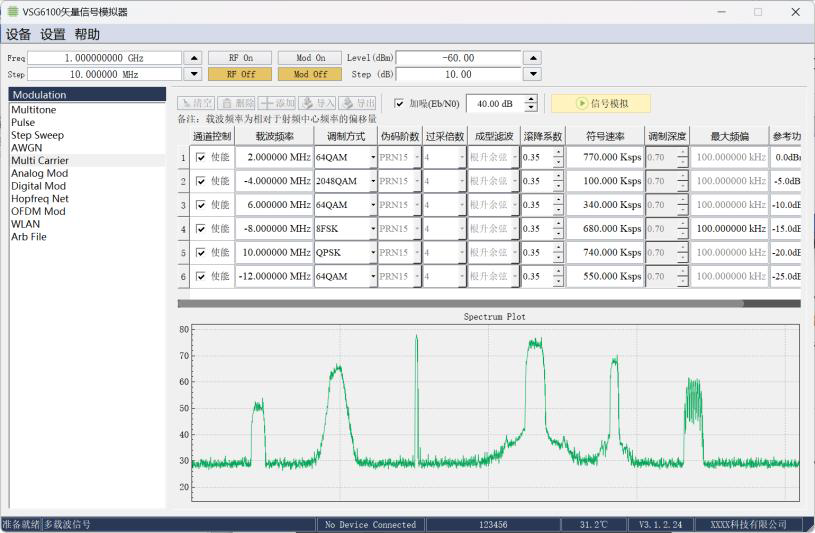Viewport: 815px width, 533px height.
Task: Click the 符号速率 column header
Action: point(605,136)
